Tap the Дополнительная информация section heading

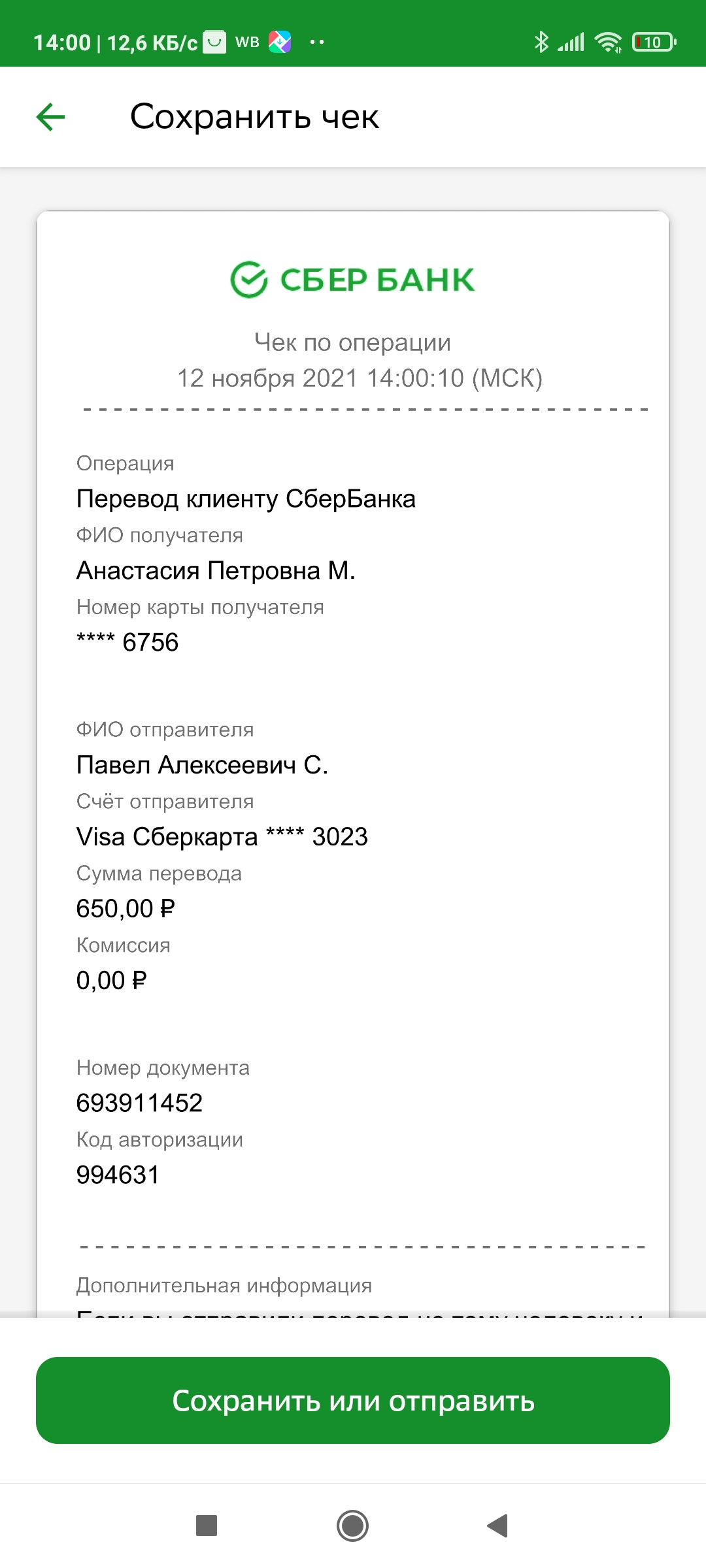[x=224, y=1285]
